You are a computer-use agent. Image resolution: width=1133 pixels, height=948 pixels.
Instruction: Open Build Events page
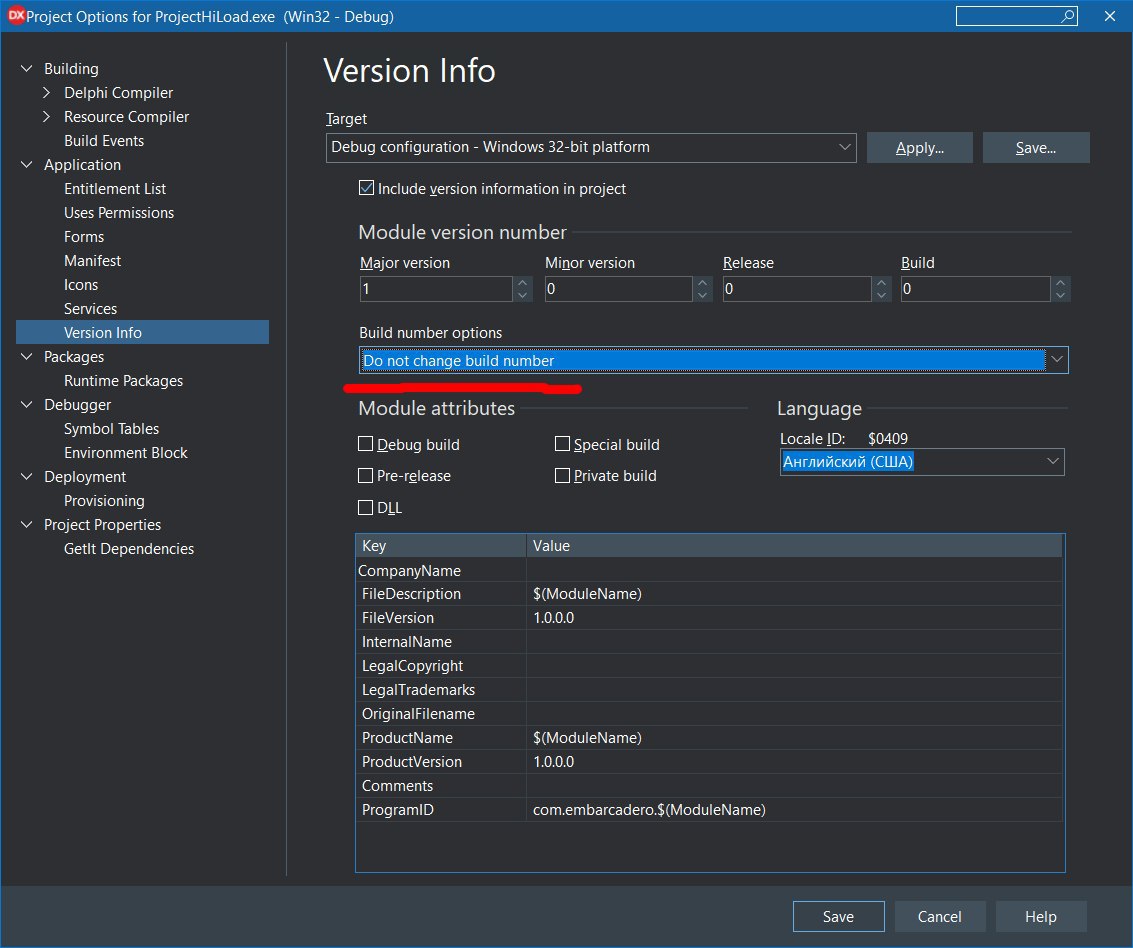[104, 141]
